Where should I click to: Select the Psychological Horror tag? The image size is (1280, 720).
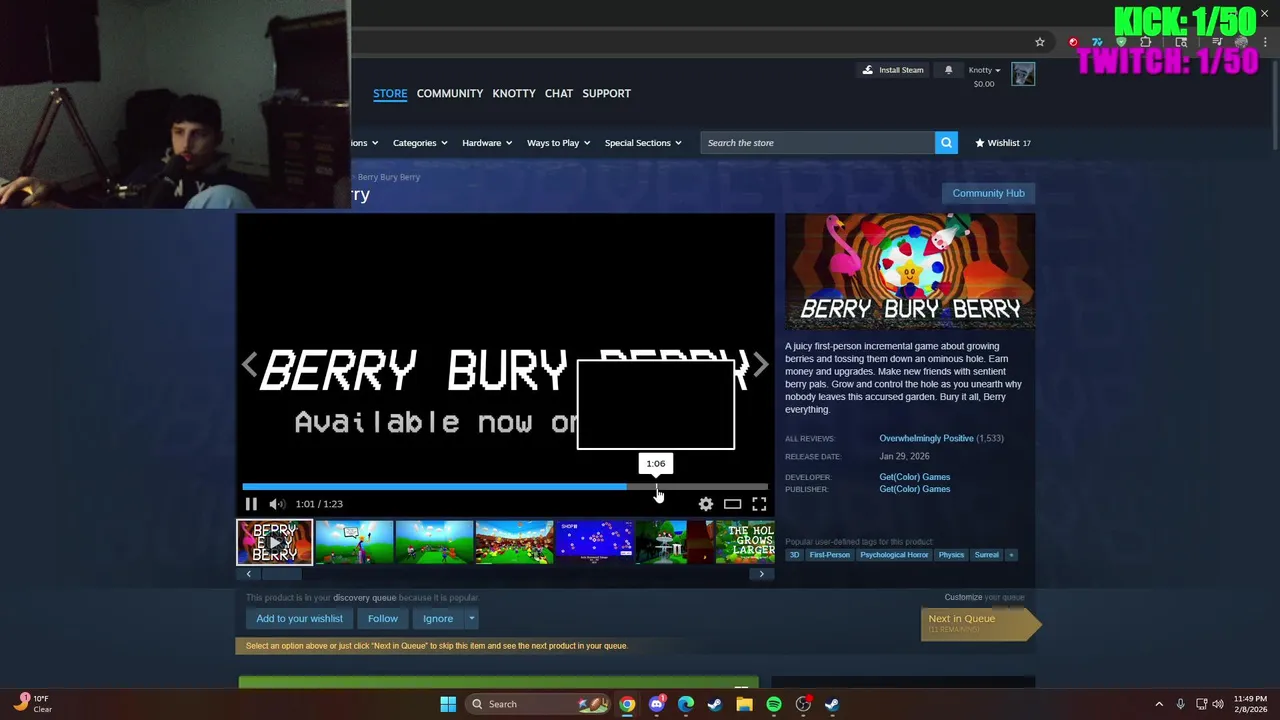[x=894, y=555]
